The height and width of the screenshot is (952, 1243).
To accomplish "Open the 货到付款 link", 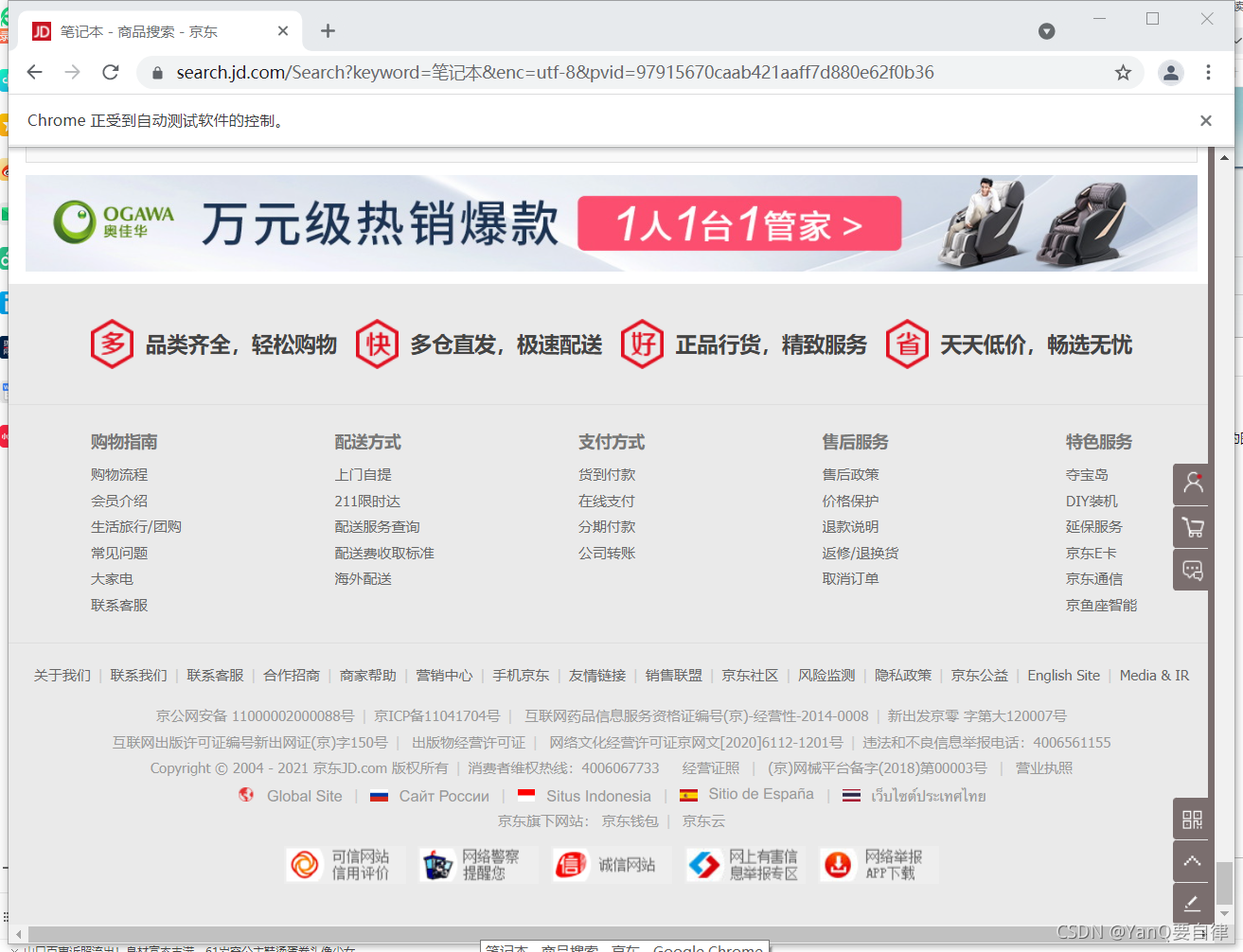I will [607, 475].
